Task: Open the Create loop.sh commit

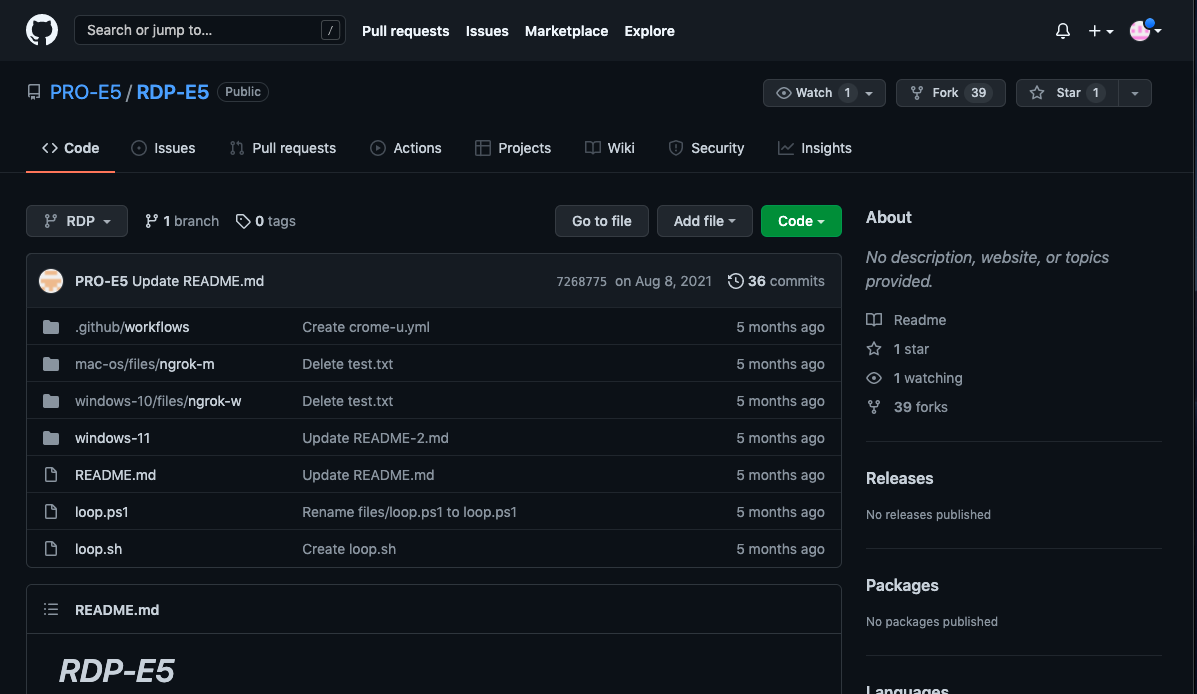Action: click(x=349, y=549)
